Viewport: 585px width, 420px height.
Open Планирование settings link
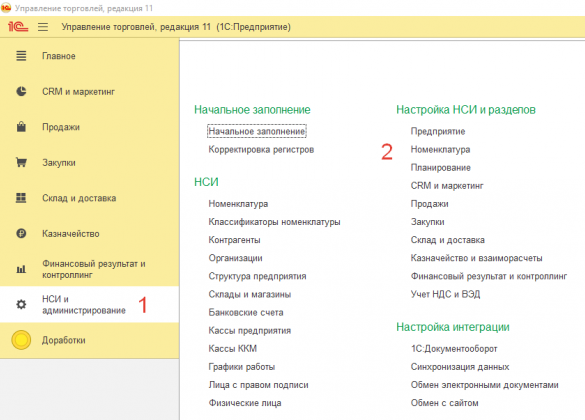441,167
